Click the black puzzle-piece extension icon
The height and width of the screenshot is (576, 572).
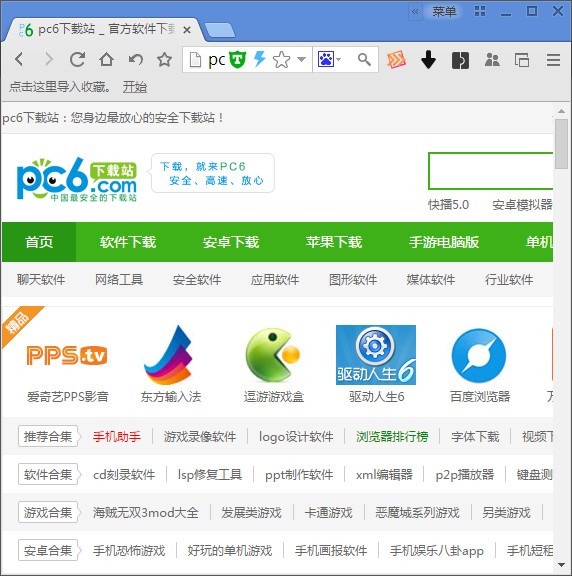[x=460, y=60]
